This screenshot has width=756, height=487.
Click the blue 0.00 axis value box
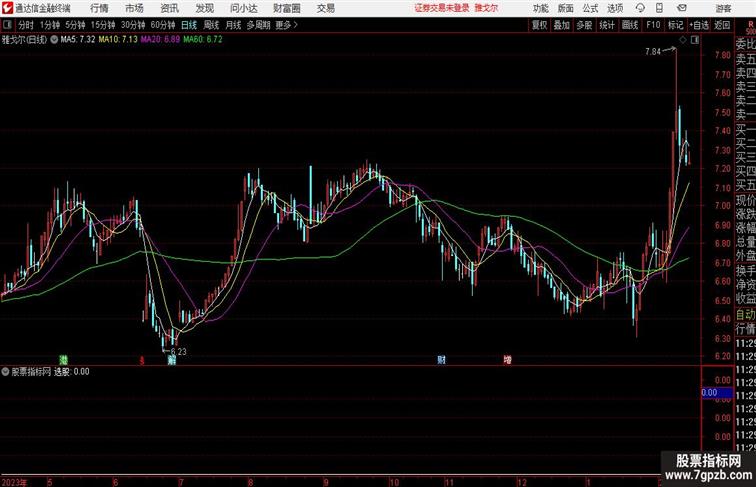[717, 393]
